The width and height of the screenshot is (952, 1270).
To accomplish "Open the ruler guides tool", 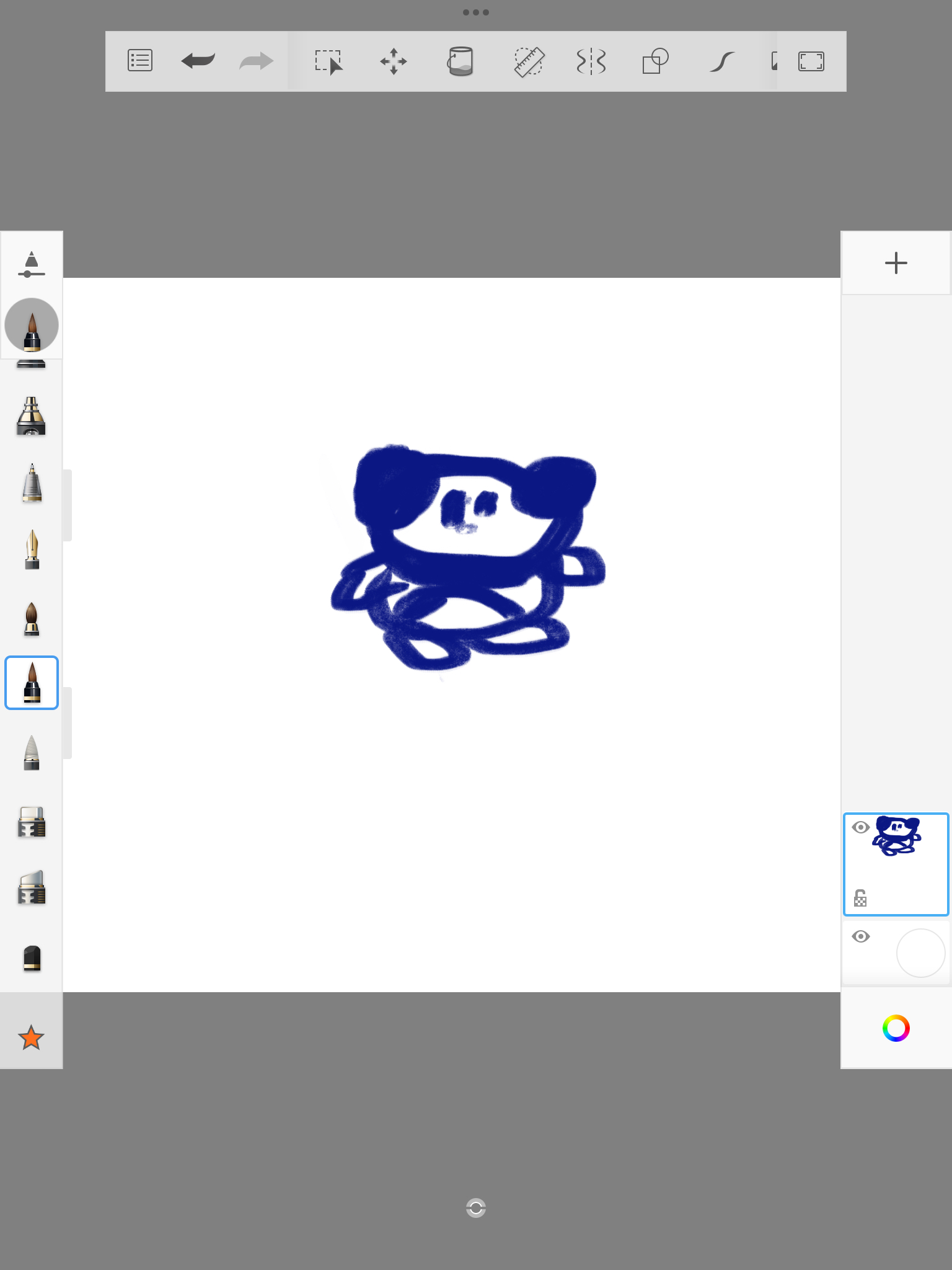I will [x=529, y=61].
